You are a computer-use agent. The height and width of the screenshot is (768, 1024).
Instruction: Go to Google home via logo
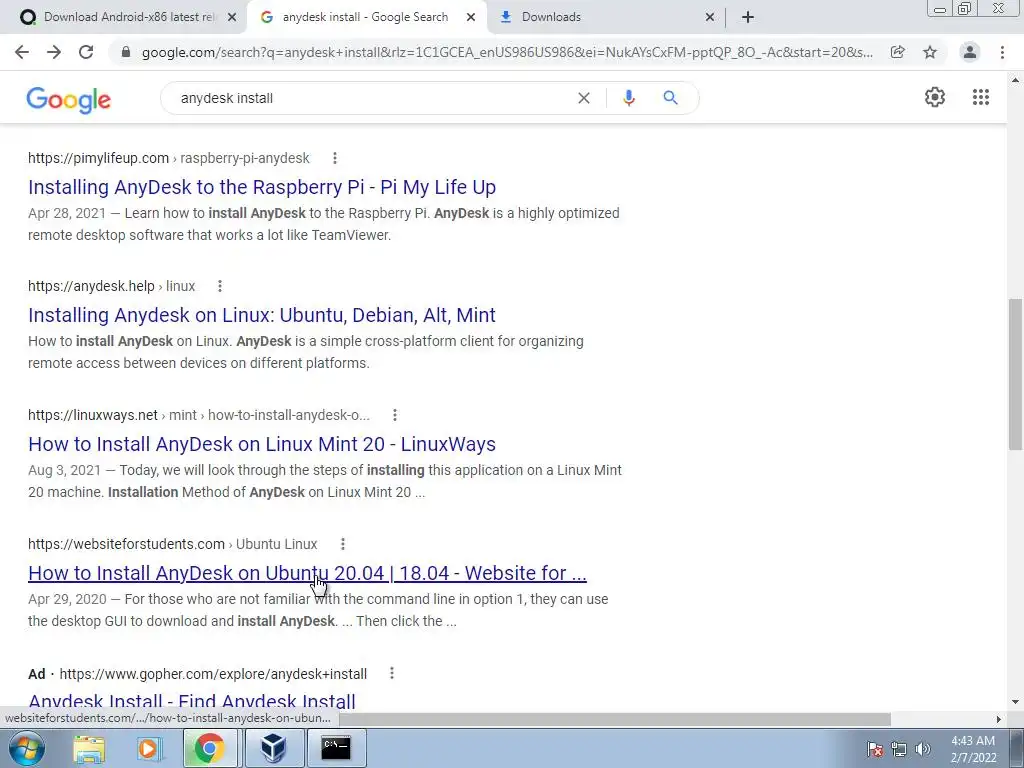[x=69, y=99]
